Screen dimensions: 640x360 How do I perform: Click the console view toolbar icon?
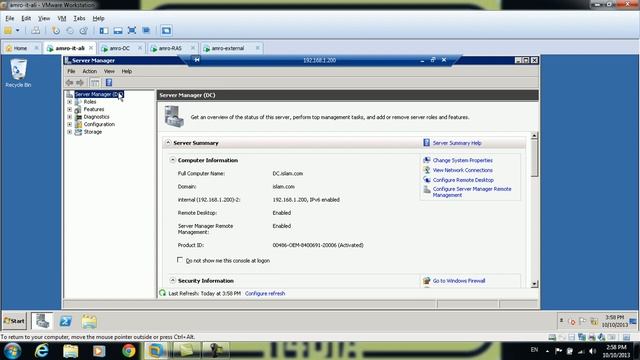tap(166, 31)
